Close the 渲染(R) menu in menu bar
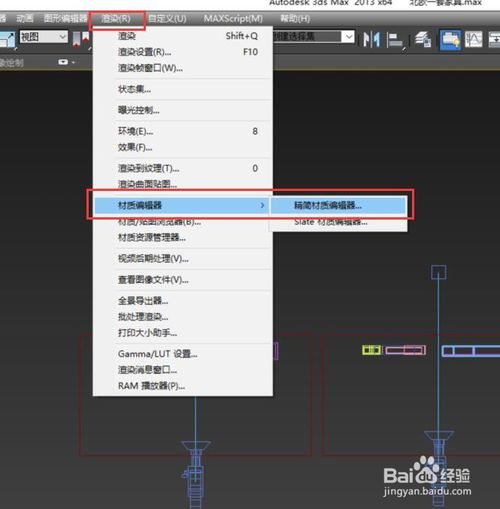500x509 pixels. click(x=117, y=19)
